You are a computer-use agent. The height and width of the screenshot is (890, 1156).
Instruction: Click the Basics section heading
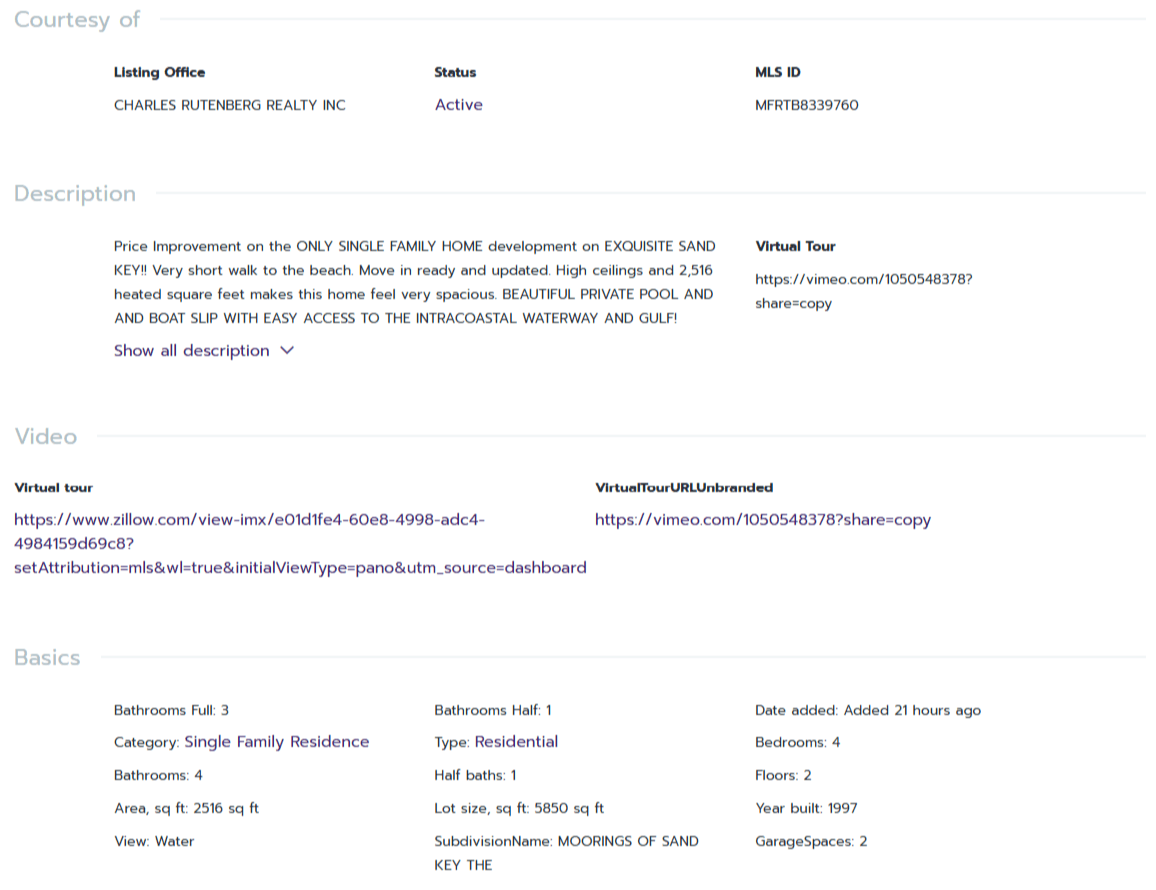pyautogui.click(x=47, y=658)
